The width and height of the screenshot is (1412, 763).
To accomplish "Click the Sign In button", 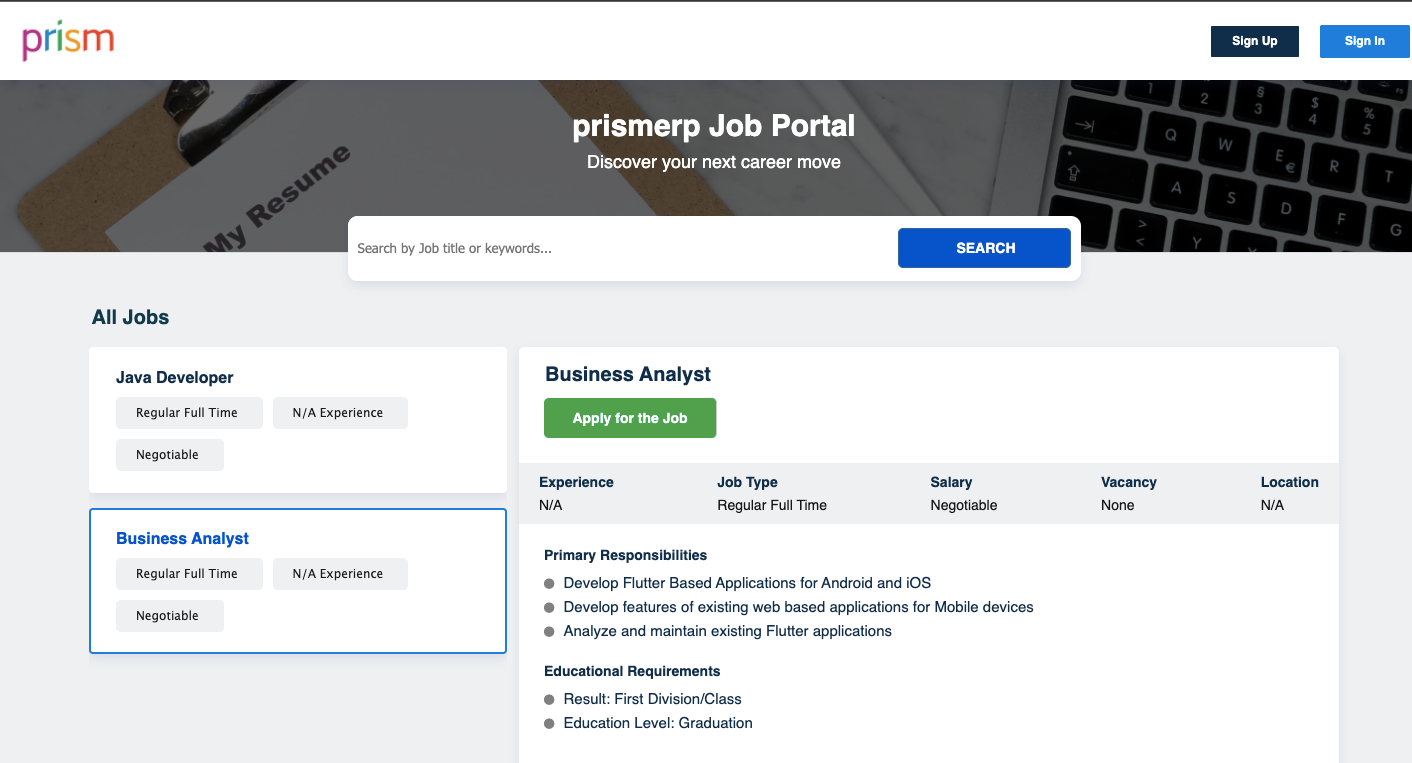I will pos(1364,41).
